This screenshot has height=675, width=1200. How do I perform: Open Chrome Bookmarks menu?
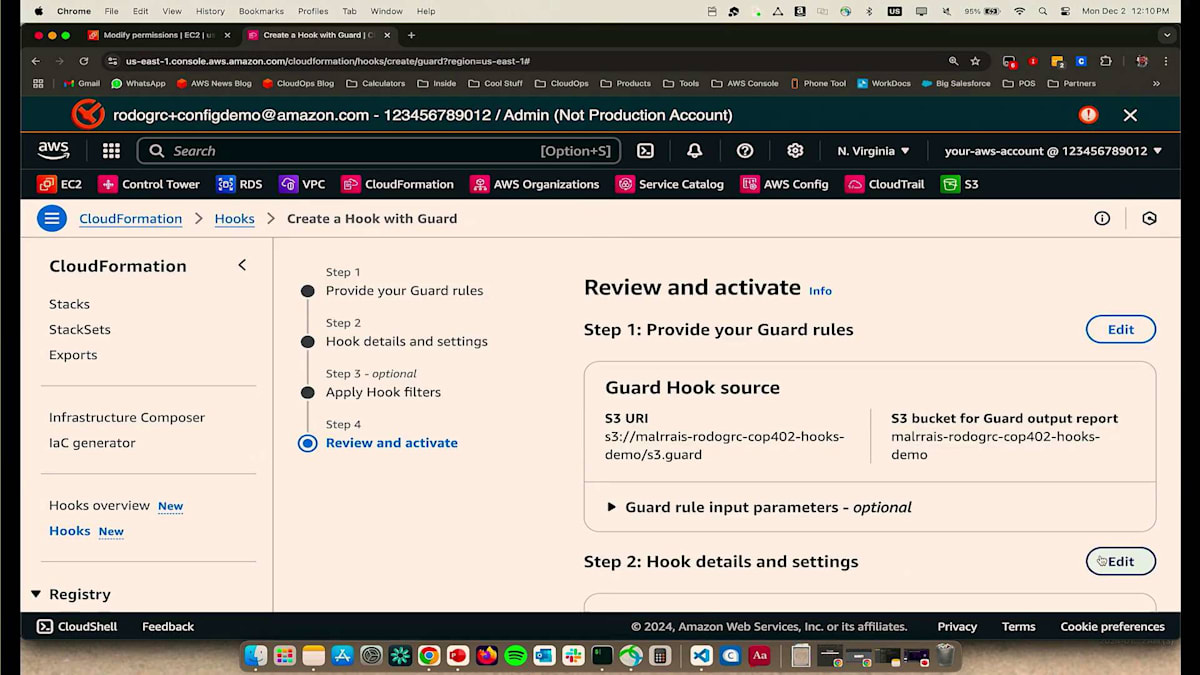click(x=259, y=11)
